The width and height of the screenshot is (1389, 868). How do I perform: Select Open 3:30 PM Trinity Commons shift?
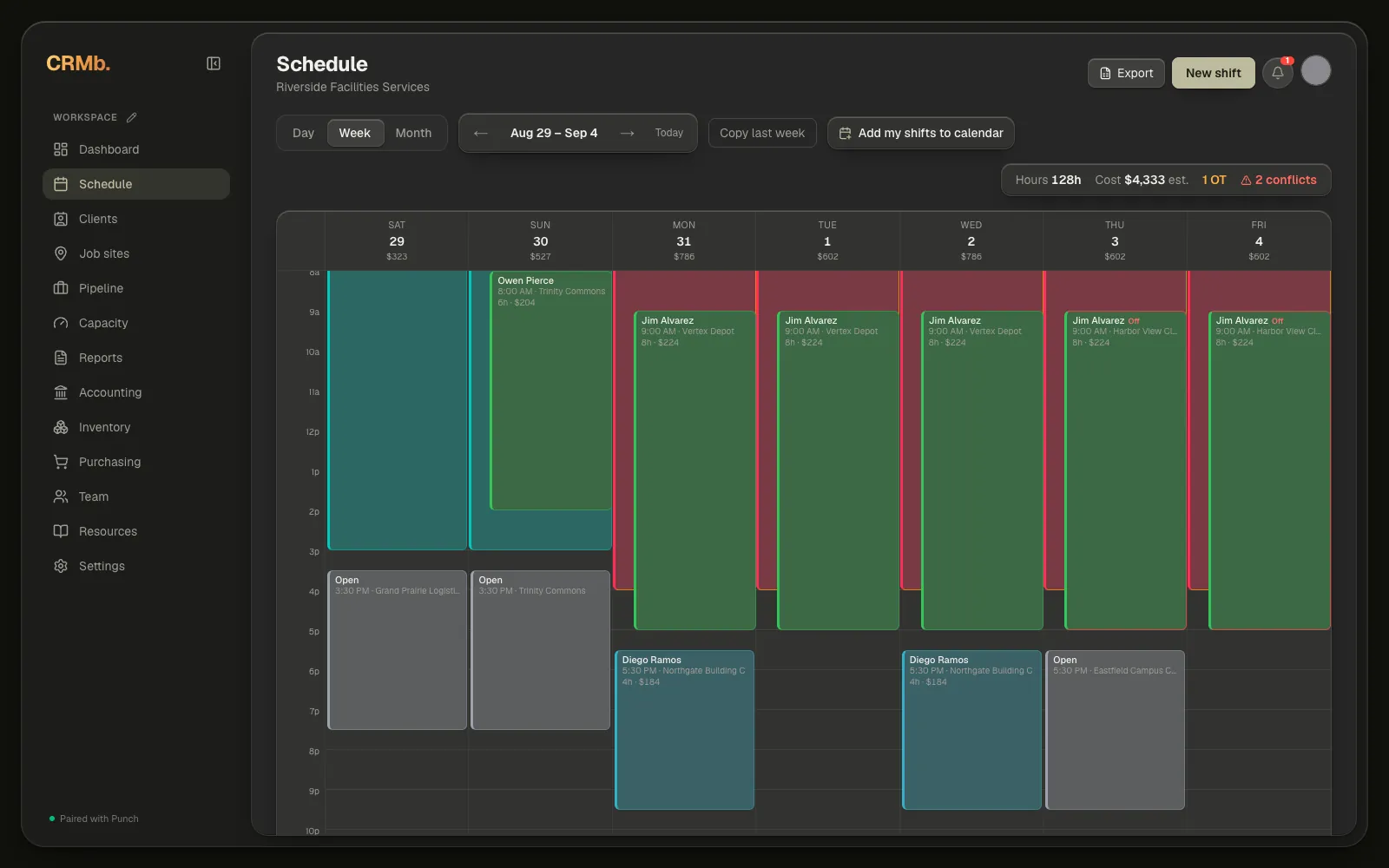[540, 650]
